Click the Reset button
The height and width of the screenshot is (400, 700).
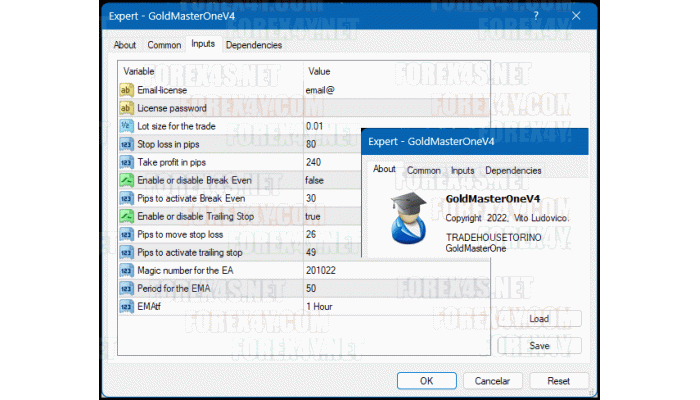pos(559,381)
